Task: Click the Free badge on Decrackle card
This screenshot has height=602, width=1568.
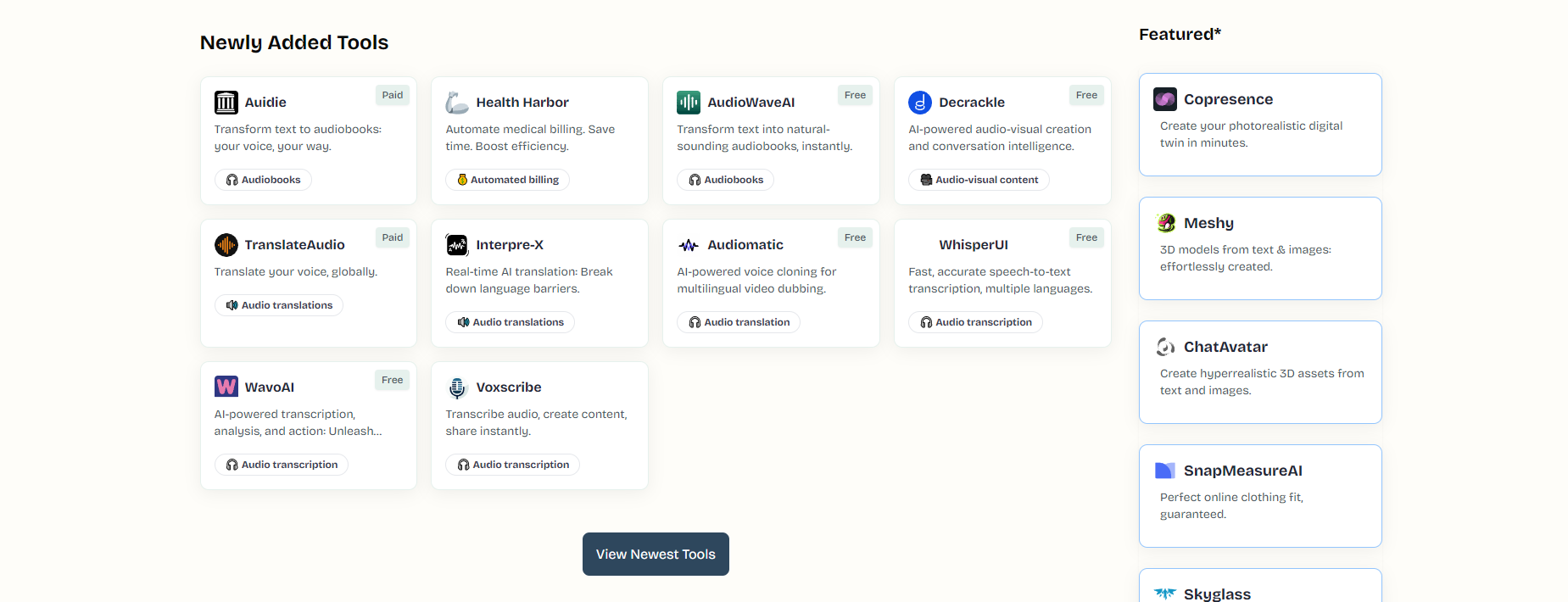Action: tap(1086, 95)
